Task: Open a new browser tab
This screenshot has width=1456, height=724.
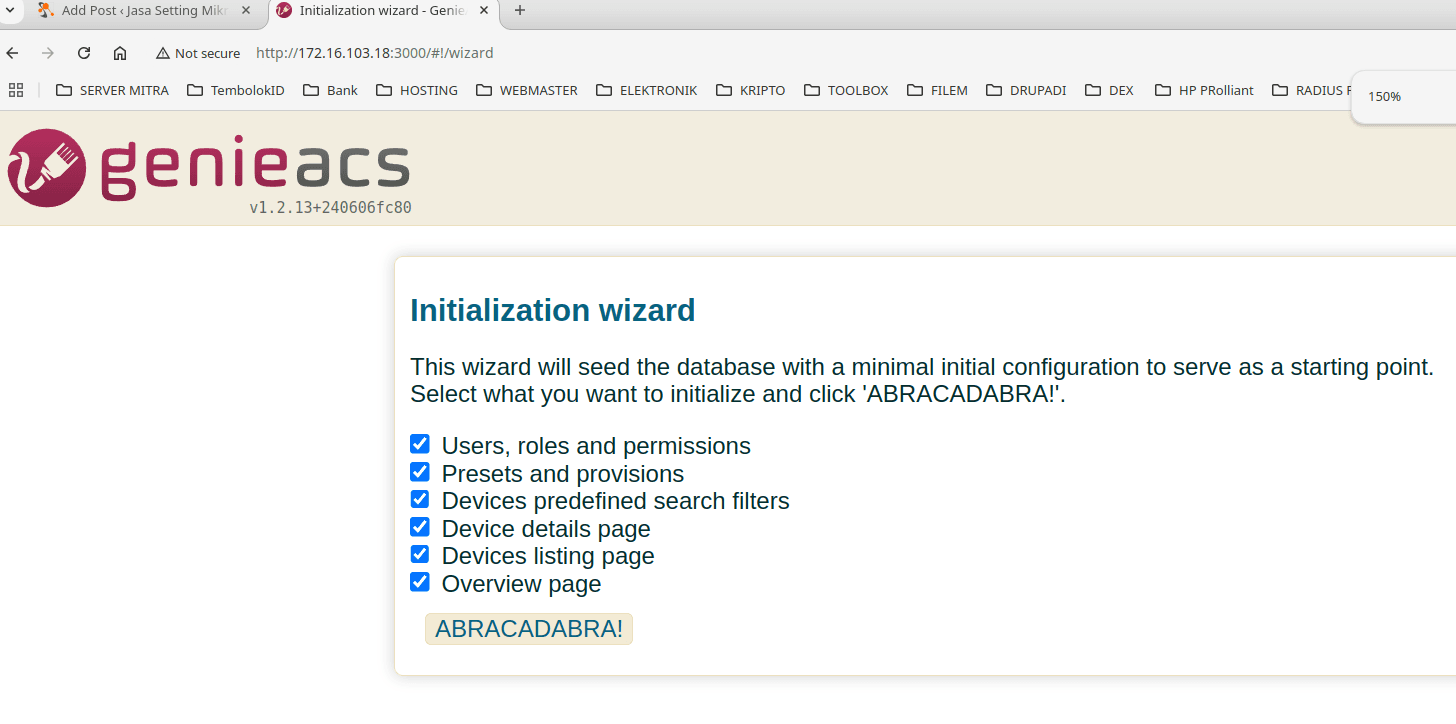Action: tap(519, 11)
